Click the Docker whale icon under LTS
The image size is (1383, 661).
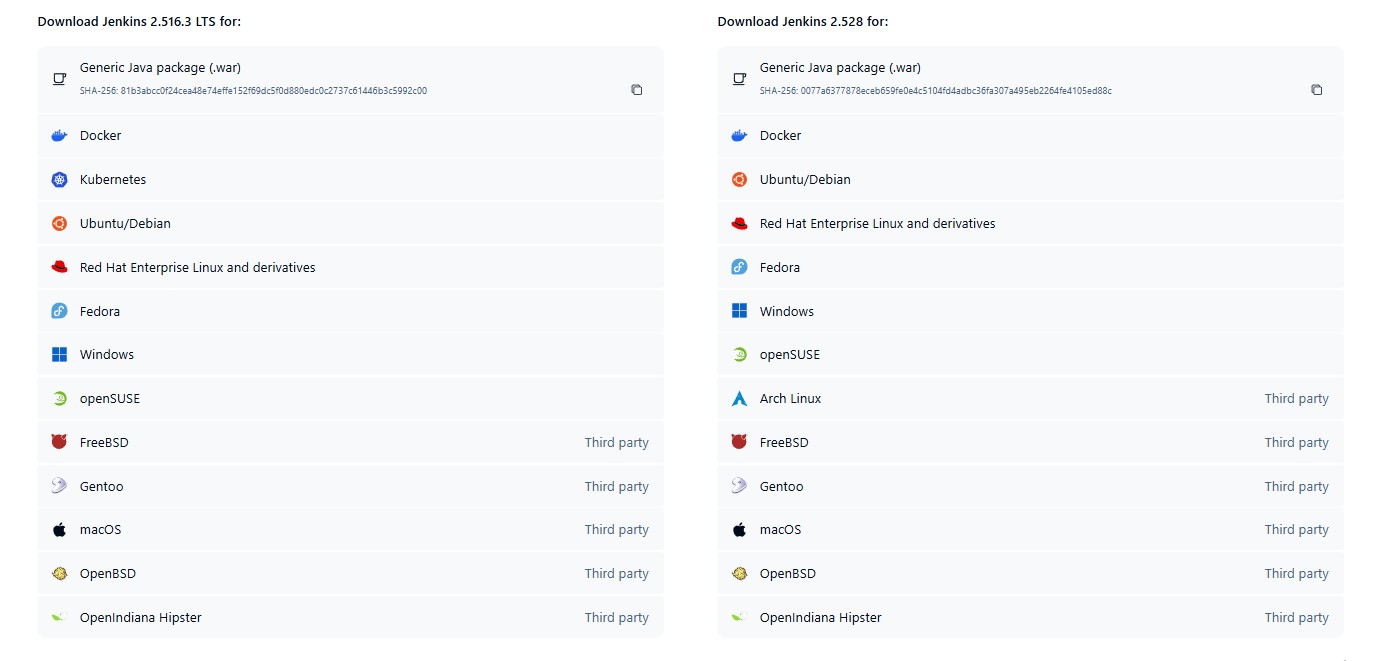59,136
